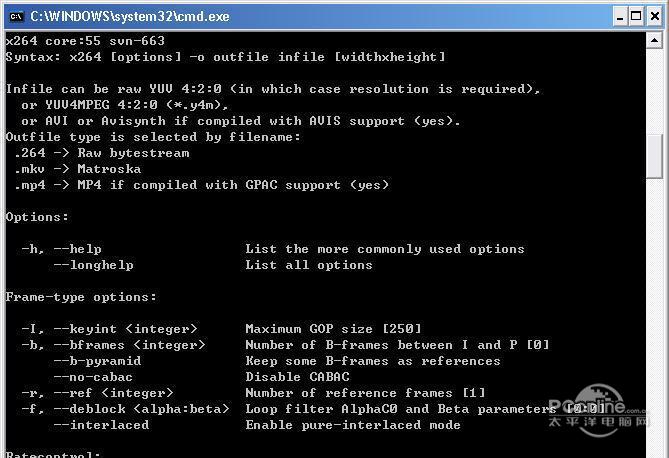Viewport: 669px width, 458px height.
Task: Click the .264 Raw bytestream line
Action: pos(101,153)
